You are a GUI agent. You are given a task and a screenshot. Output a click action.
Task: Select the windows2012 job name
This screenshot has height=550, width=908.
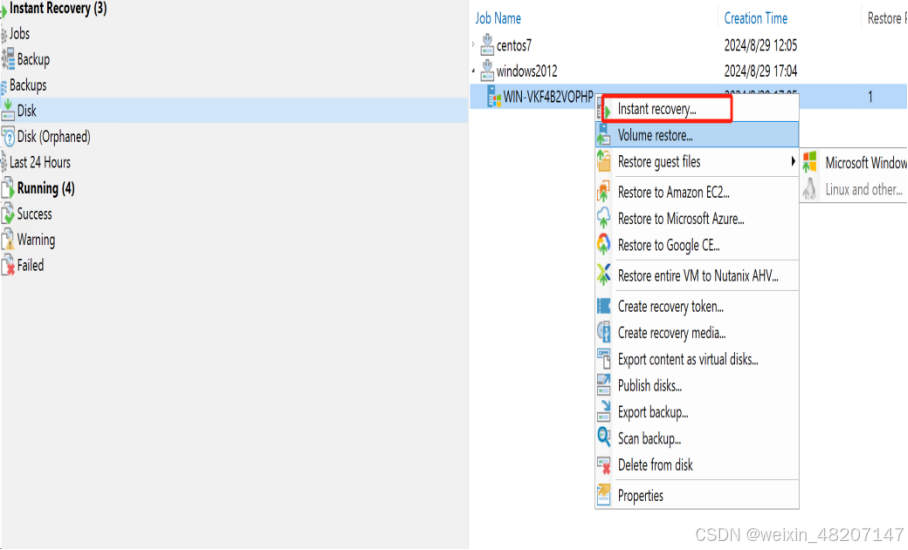pos(527,71)
